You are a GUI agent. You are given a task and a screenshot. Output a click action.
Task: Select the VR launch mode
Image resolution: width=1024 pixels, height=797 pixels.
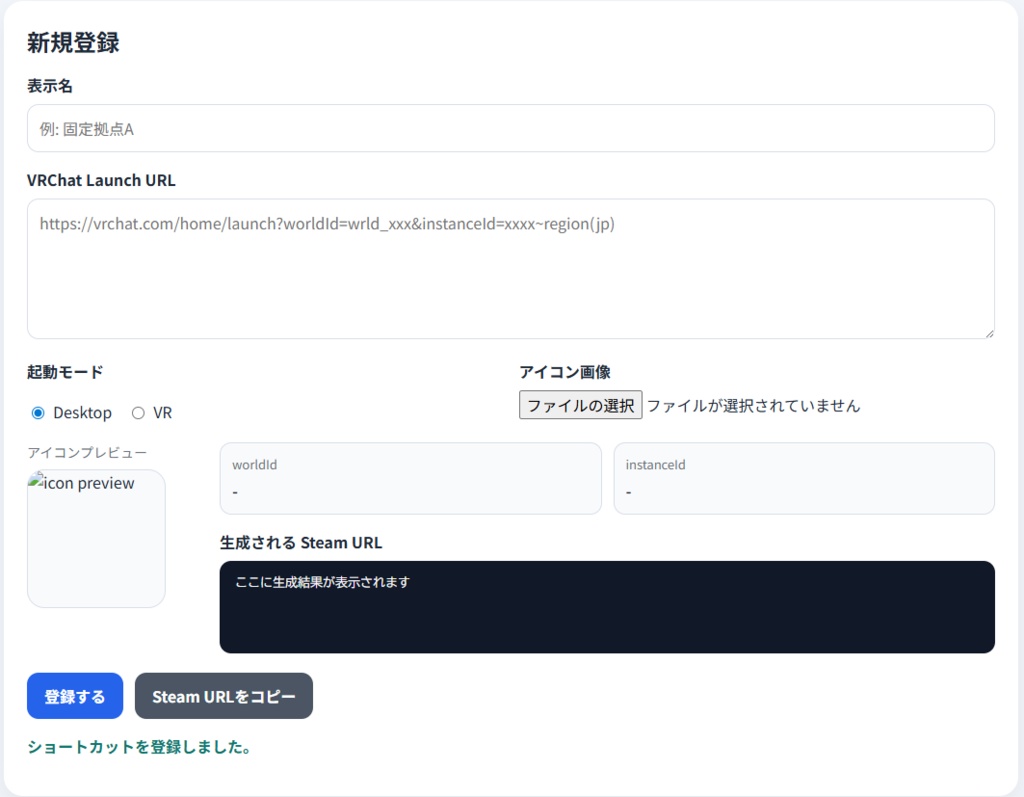tap(139, 412)
